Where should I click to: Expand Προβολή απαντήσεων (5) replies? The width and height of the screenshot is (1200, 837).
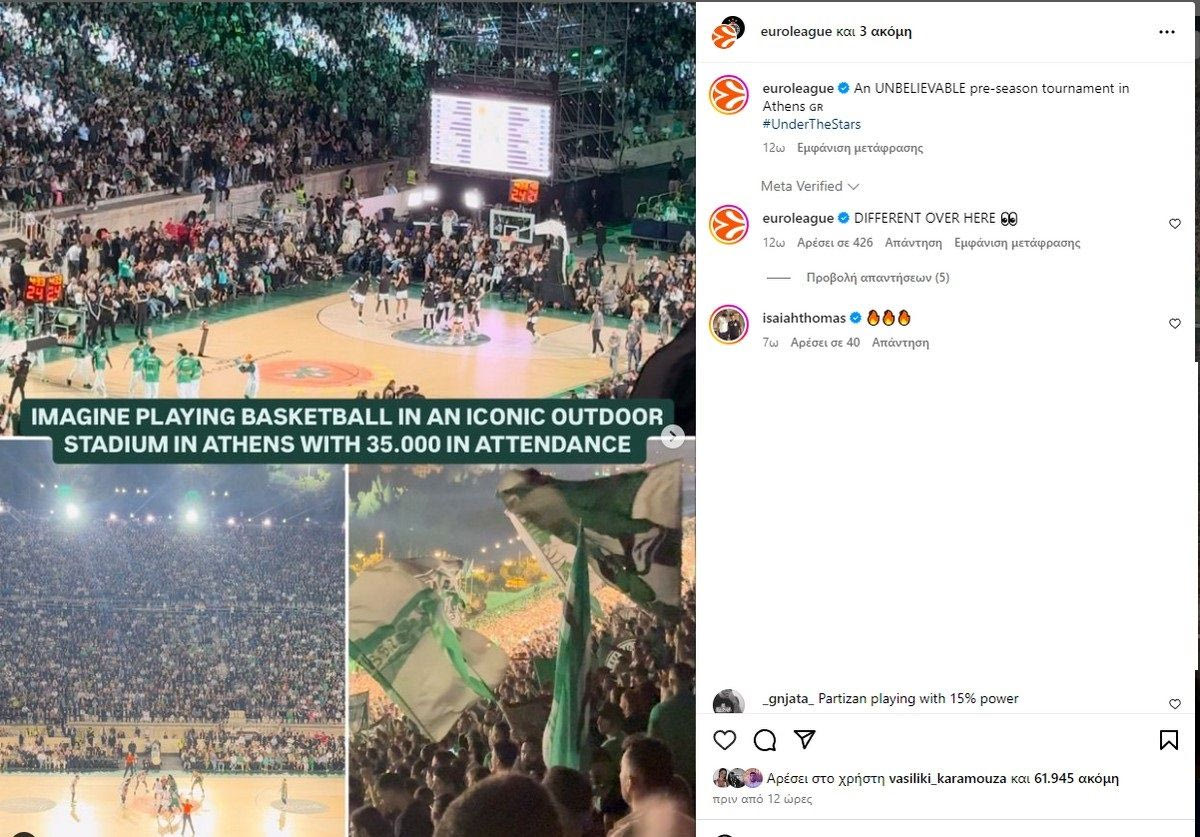(878, 278)
